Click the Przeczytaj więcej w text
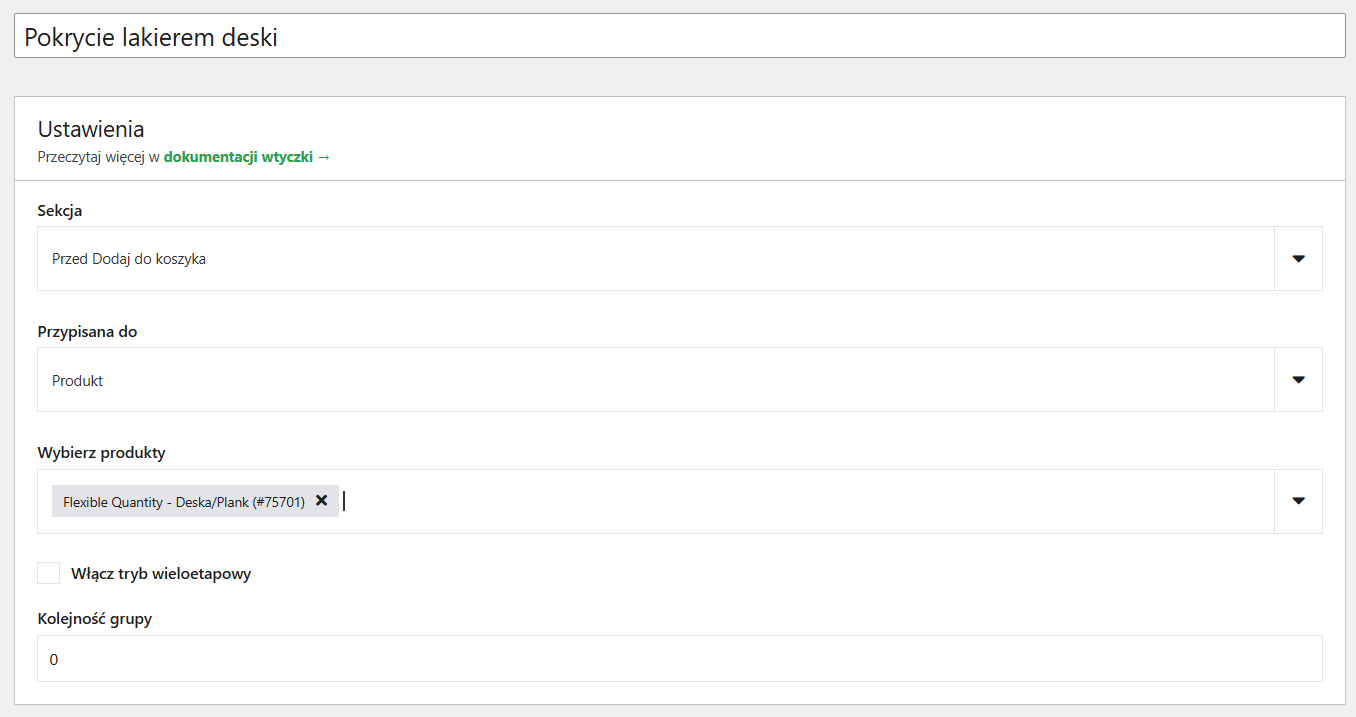 pos(99,157)
